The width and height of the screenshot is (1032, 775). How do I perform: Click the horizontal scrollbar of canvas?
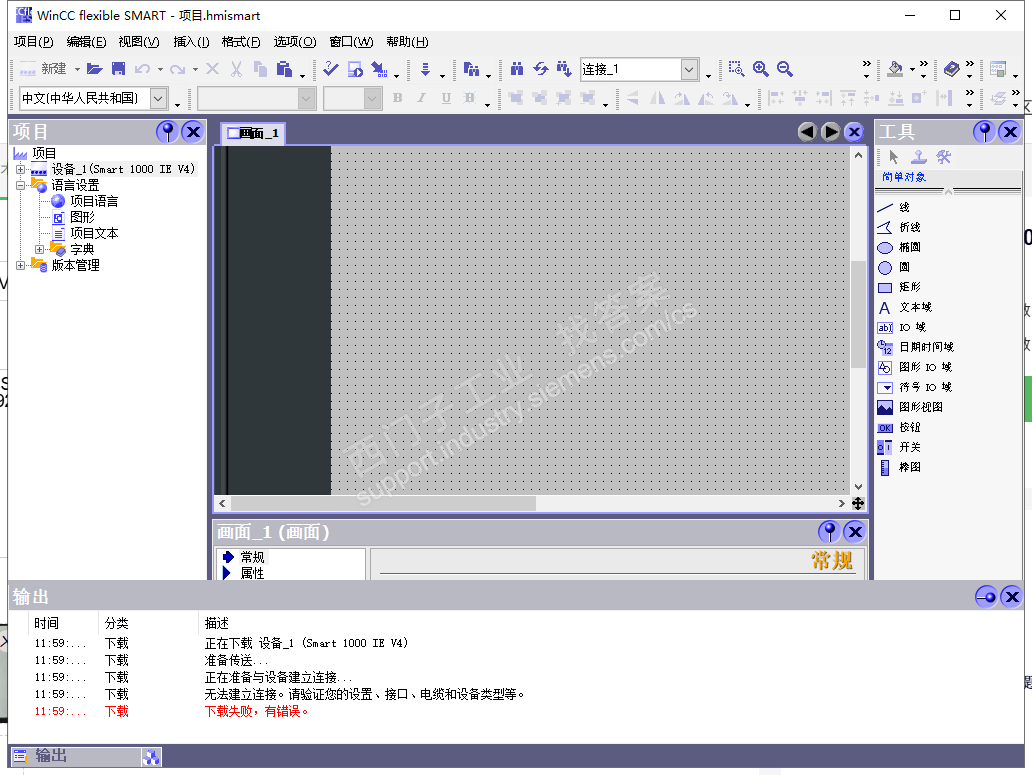pos(383,503)
